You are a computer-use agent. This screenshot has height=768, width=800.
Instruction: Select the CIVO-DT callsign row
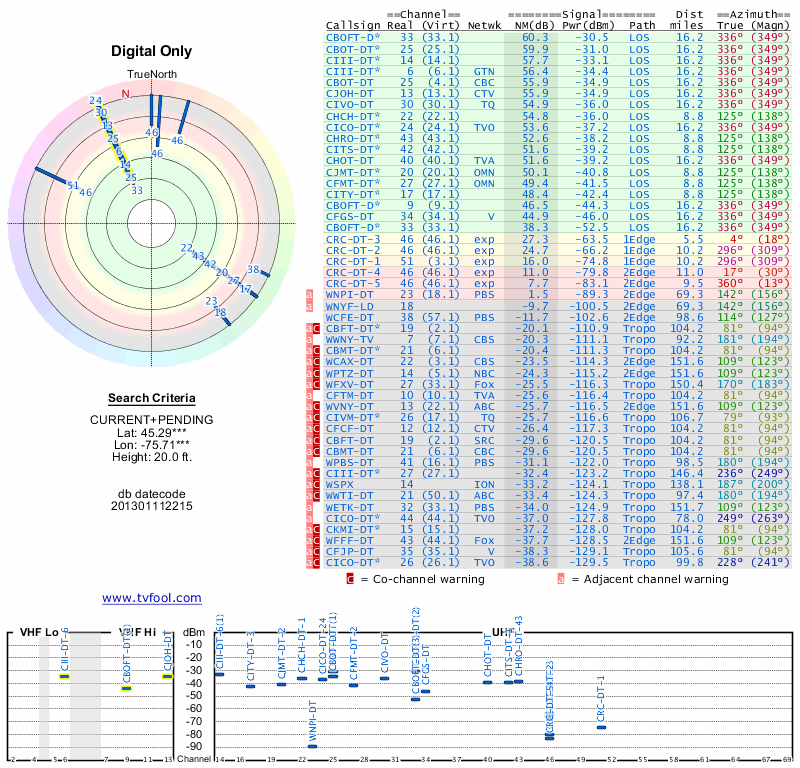point(558,105)
